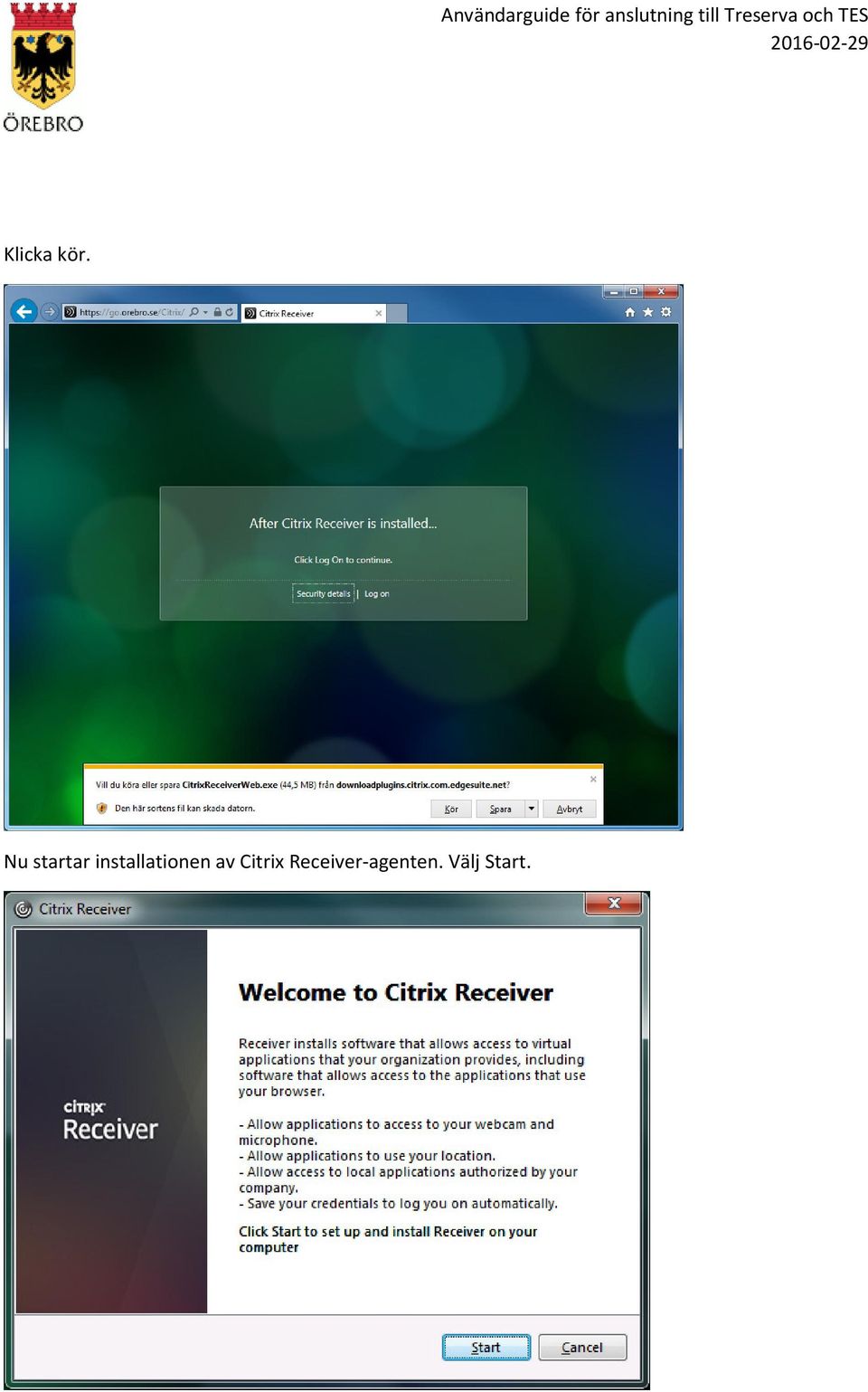Open favorites with the star icon

[x=647, y=312]
